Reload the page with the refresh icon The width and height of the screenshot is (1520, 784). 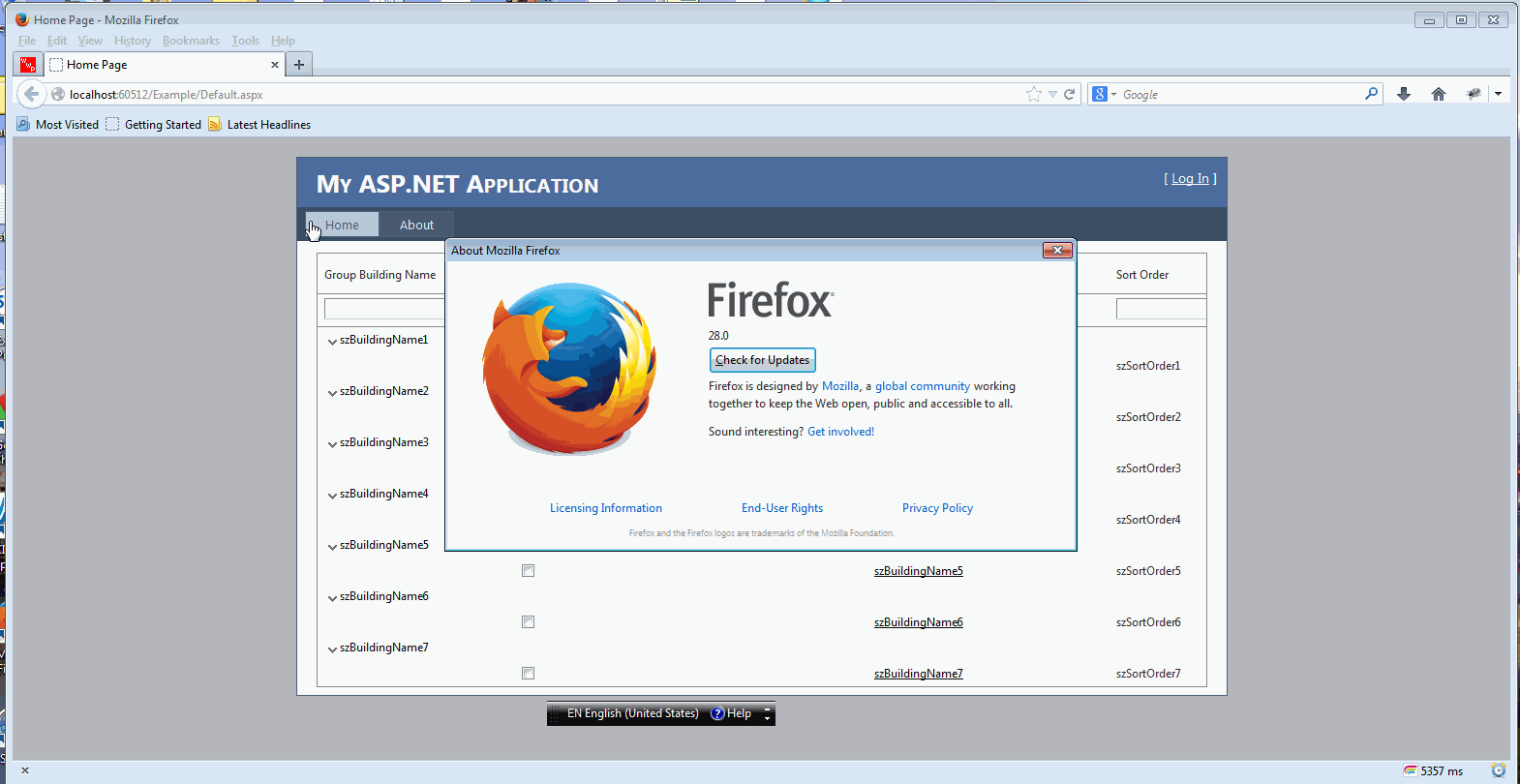coord(1070,94)
